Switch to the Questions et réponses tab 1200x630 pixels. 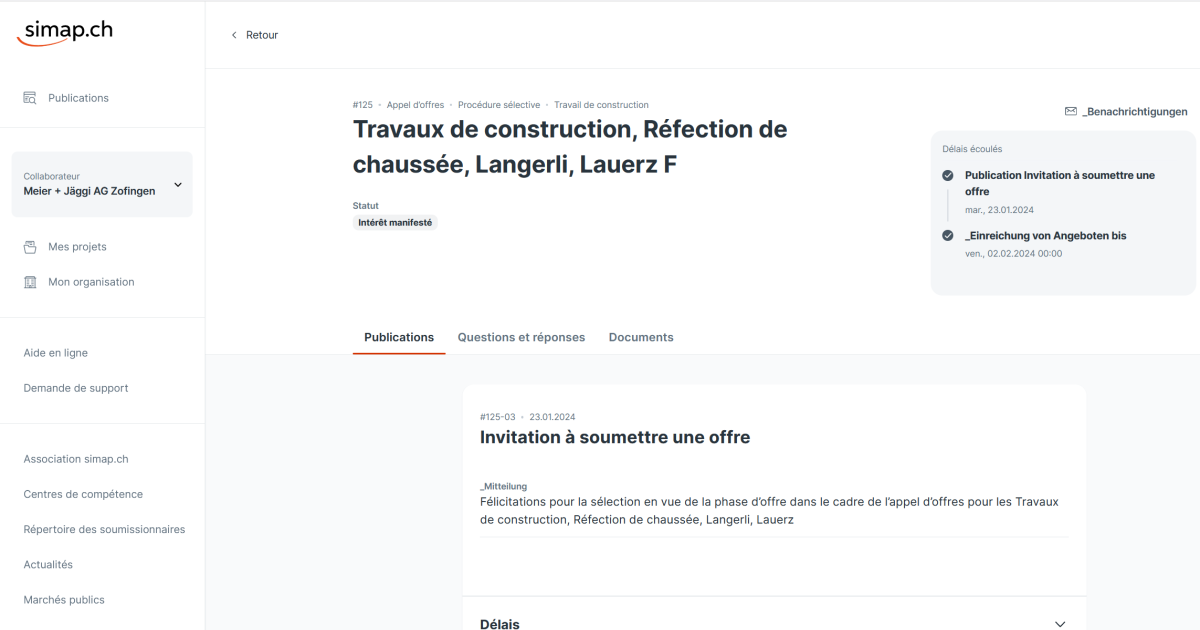[521, 337]
